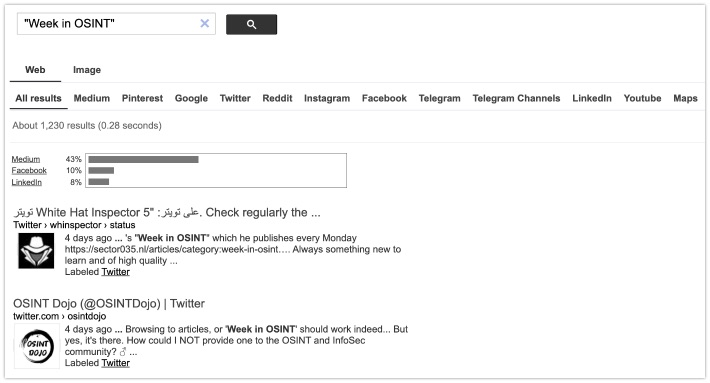Viewport: 710px width, 383px height.
Task: Filter results by Pinterest
Action: point(142,98)
